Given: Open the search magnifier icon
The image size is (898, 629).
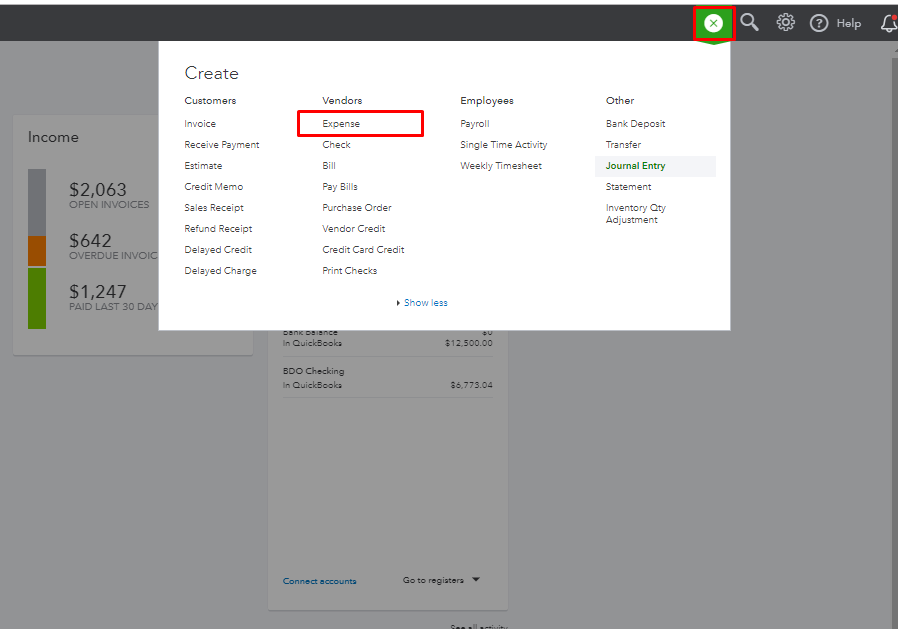Looking at the screenshot, I should (749, 23).
